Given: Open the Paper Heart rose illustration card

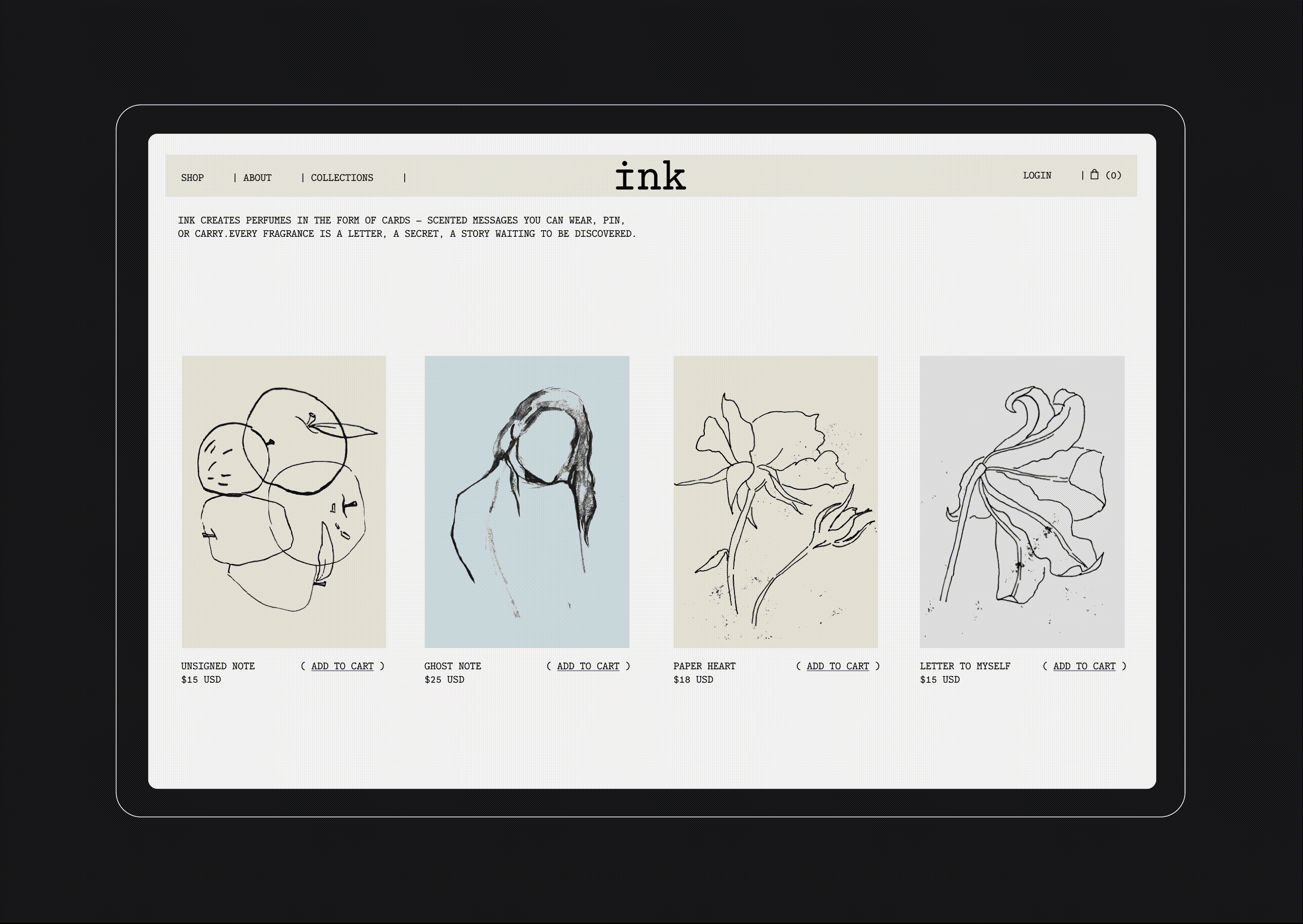Looking at the screenshot, I should pyautogui.click(x=776, y=502).
